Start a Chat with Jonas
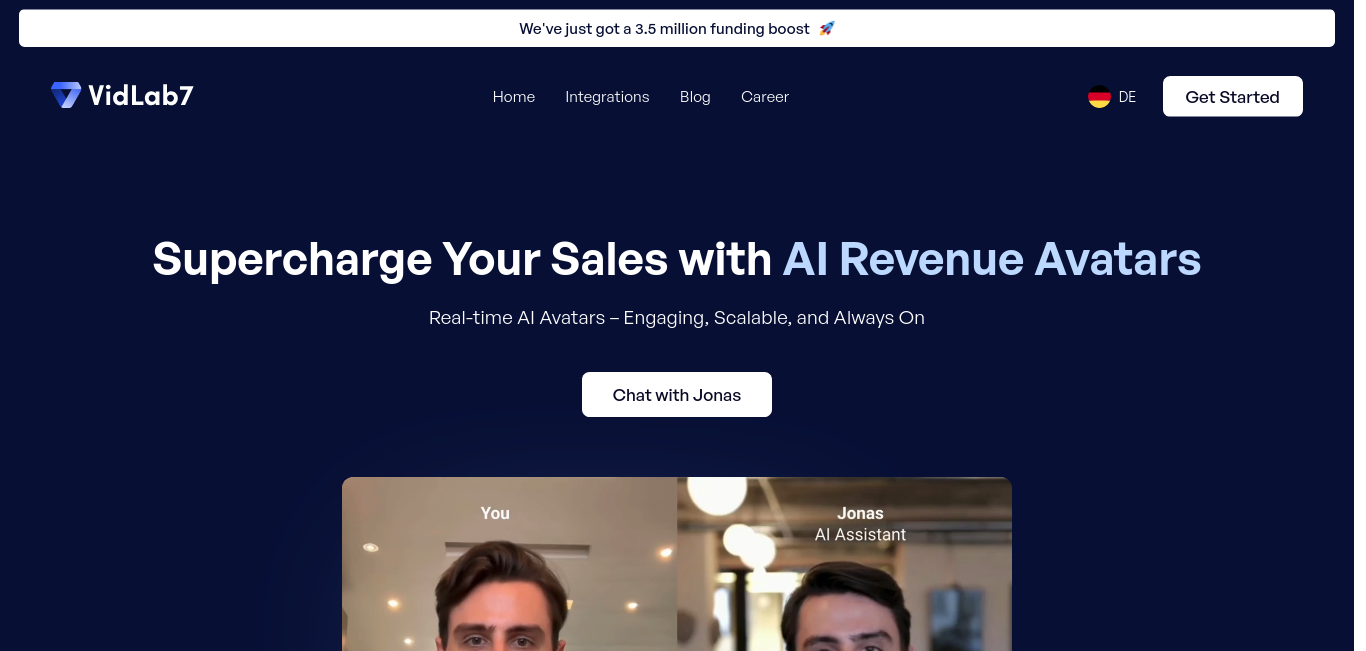 tap(677, 395)
